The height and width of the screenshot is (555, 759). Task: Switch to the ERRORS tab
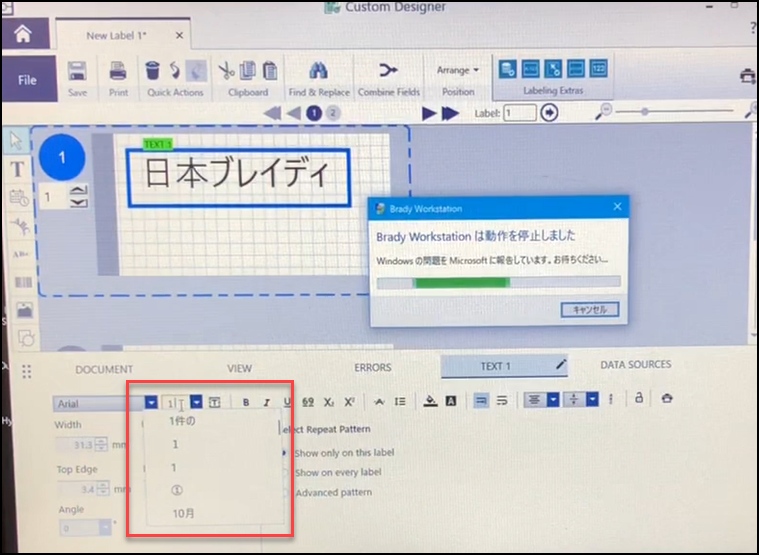point(372,367)
